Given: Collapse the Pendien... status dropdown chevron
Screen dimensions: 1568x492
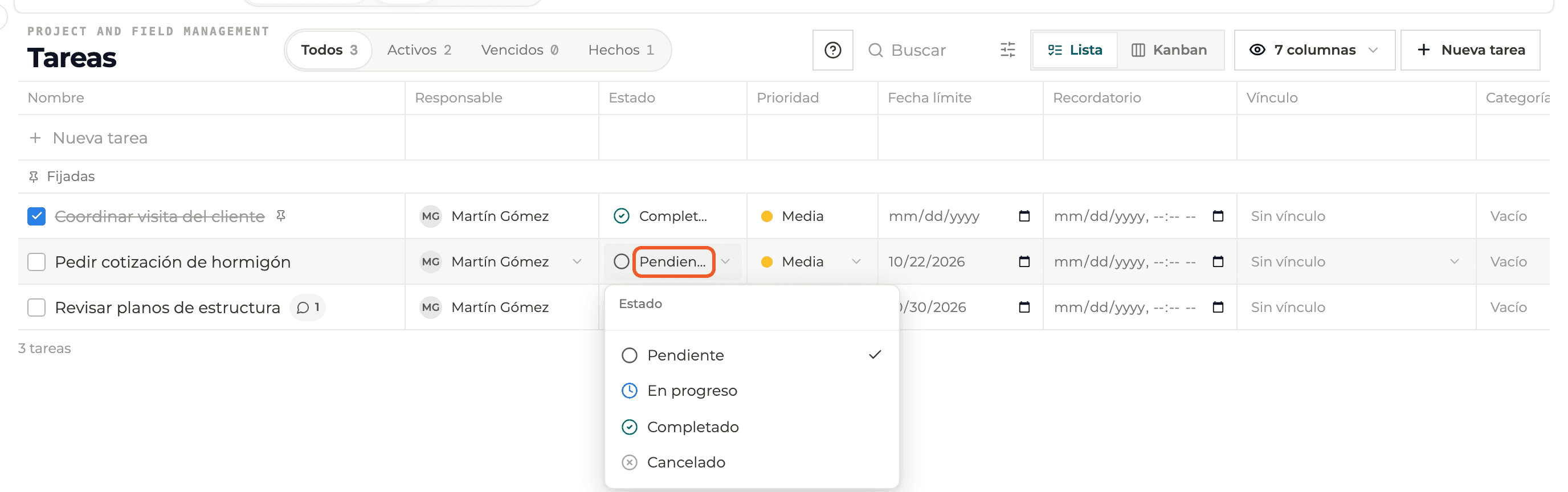Looking at the screenshot, I should coord(725,261).
